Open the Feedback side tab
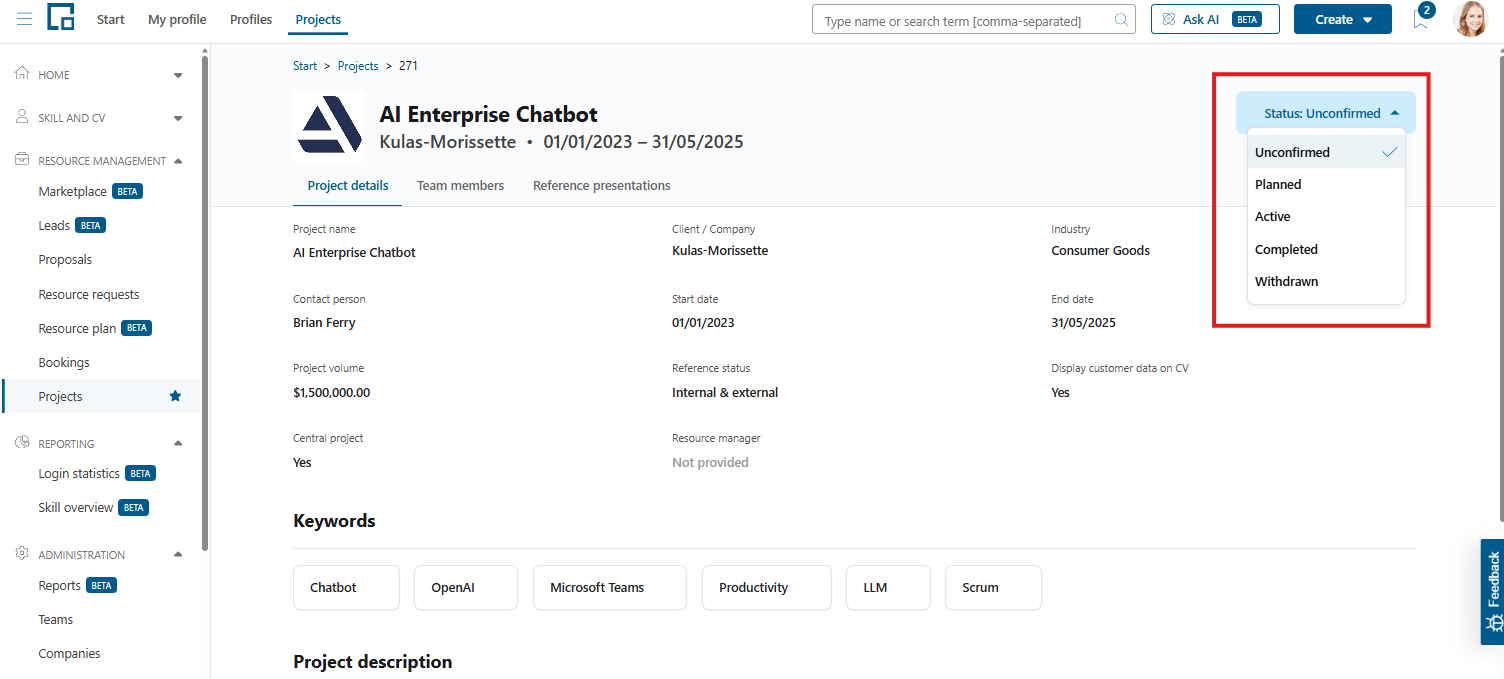This screenshot has height=679, width=1504. [x=1492, y=592]
